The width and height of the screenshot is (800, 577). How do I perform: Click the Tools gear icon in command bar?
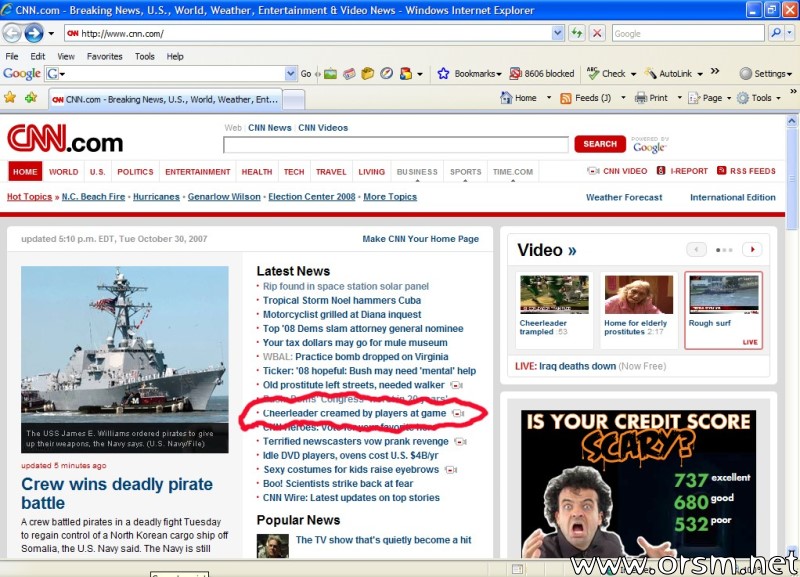click(743, 98)
